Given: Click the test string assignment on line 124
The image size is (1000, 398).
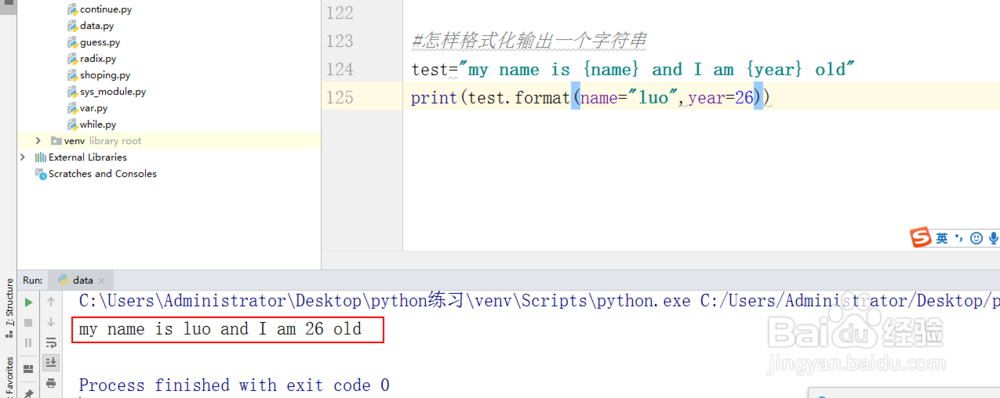Looking at the screenshot, I should point(633,70).
